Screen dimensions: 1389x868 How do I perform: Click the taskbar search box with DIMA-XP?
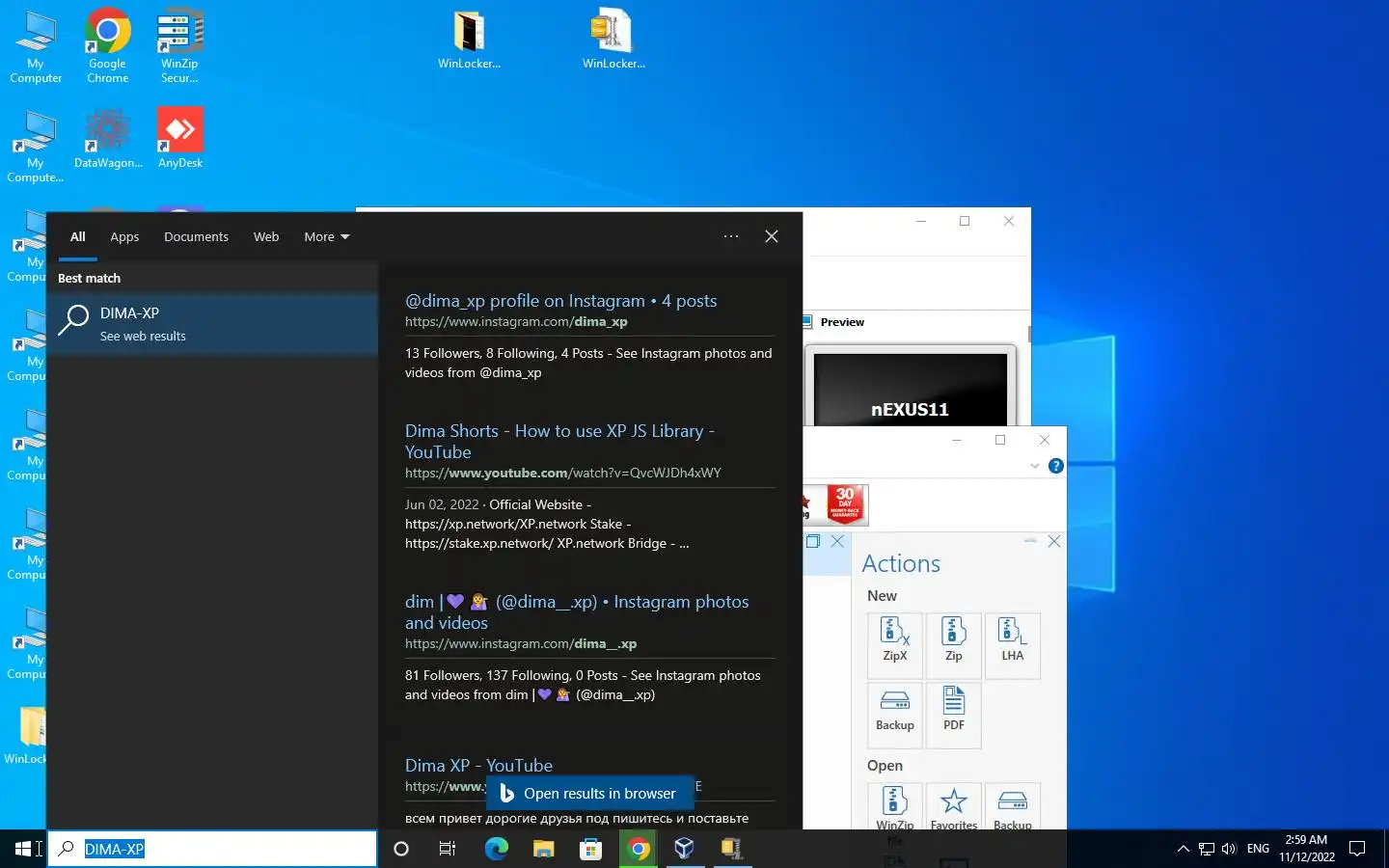[212, 849]
